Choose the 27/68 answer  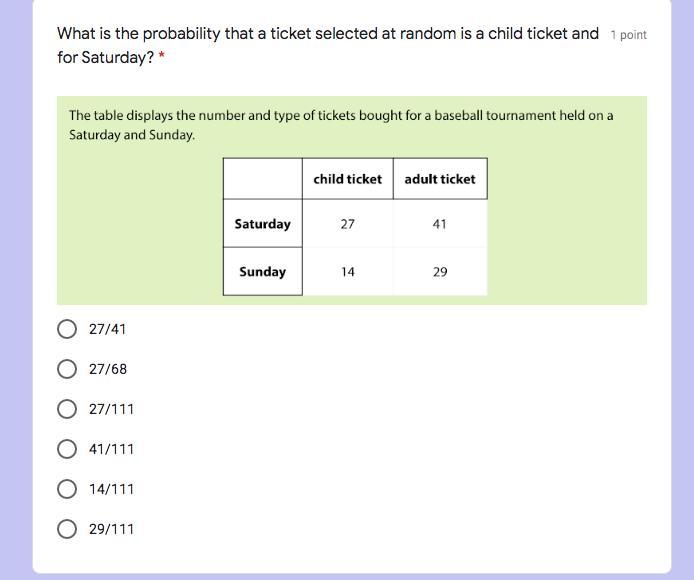pyautogui.click(x=67, y=369)
